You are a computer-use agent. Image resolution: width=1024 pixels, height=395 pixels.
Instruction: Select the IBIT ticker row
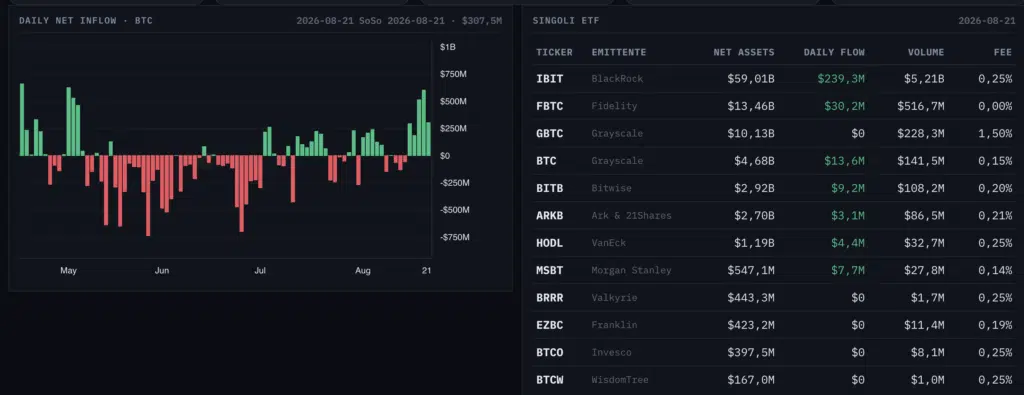775,78
